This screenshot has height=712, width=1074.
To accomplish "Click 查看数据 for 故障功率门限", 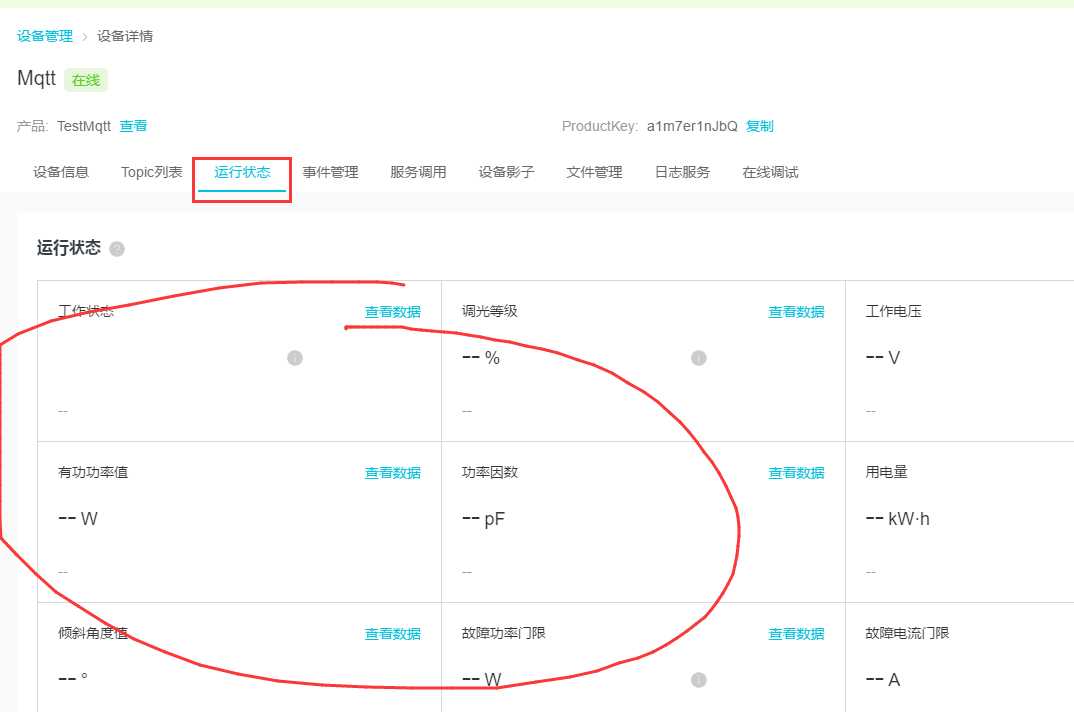I will point(796,634).
